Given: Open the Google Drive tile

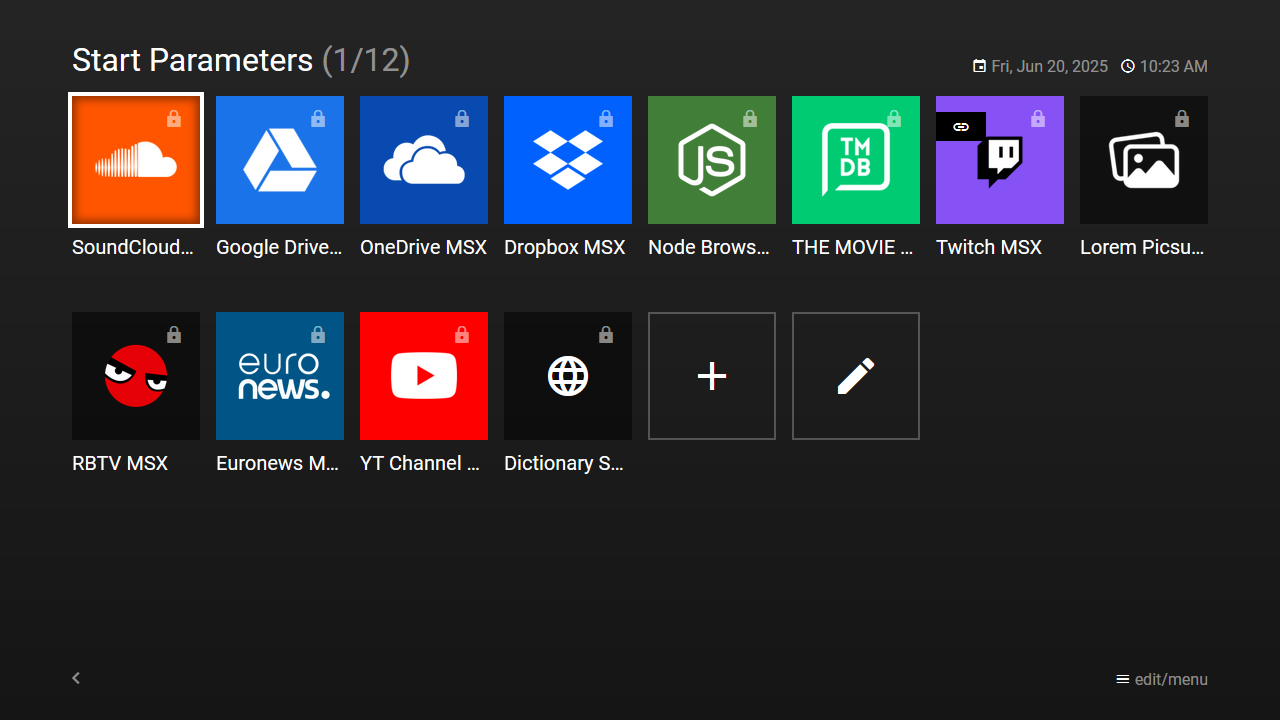Looking at the screenshot, I should pyautogui.click(x=280, y=160).
